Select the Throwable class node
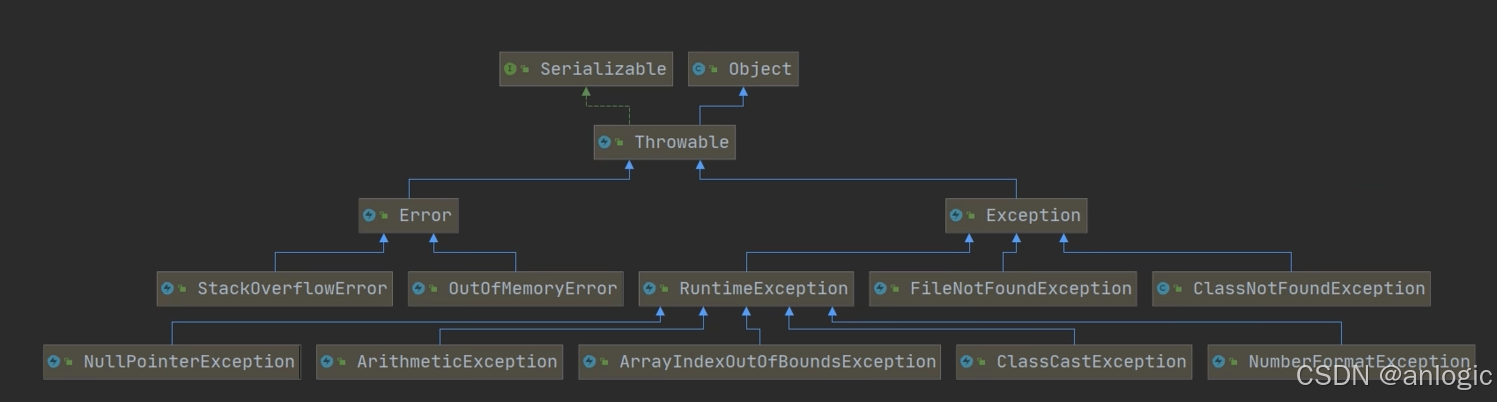The width and height of the screenshot is (1497, 402). [665, 142]
